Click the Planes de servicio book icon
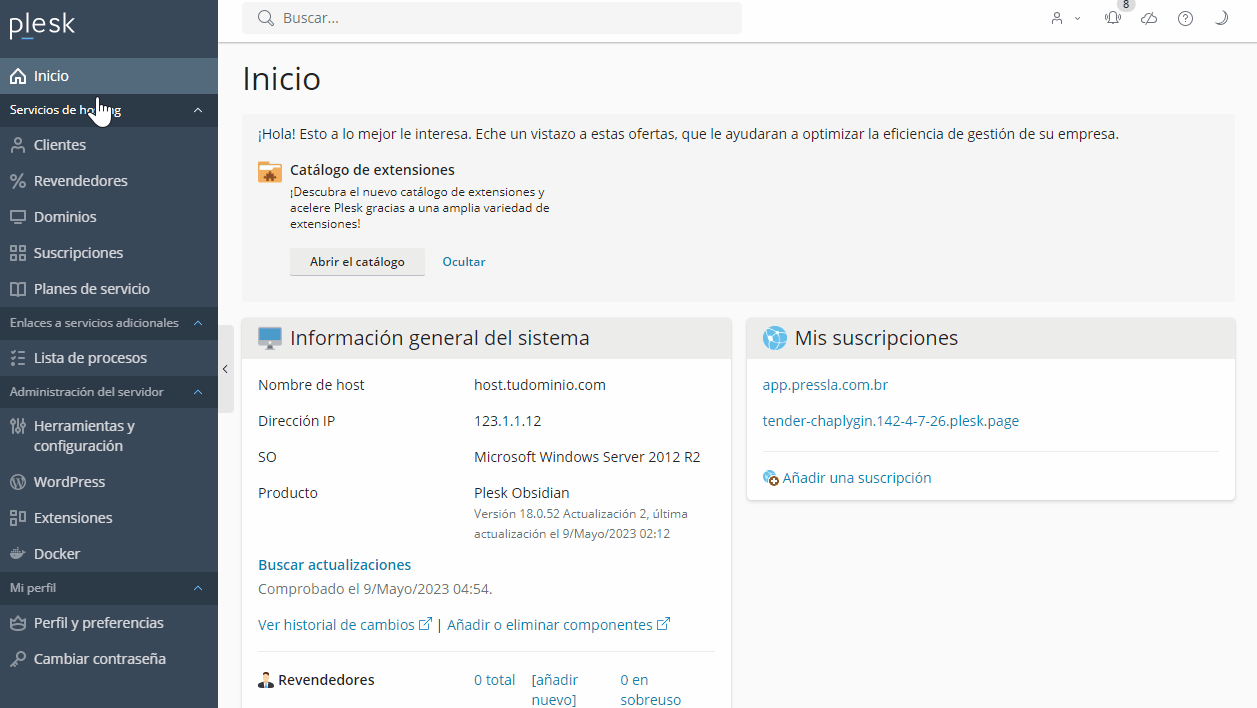Viewport: 1257px width, 708px height. [17, 289]
